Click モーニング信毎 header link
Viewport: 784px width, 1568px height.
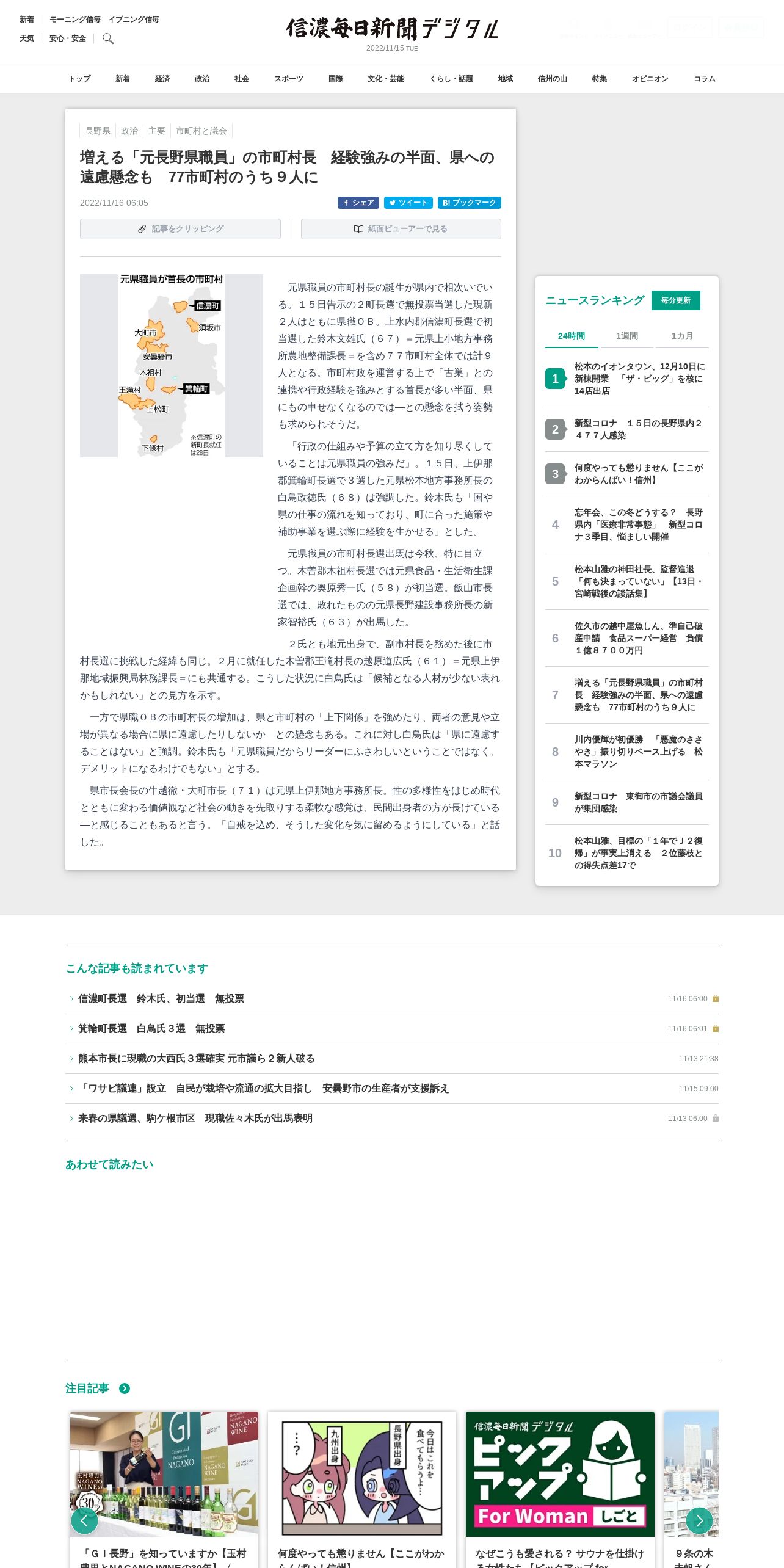coord(75,20)
